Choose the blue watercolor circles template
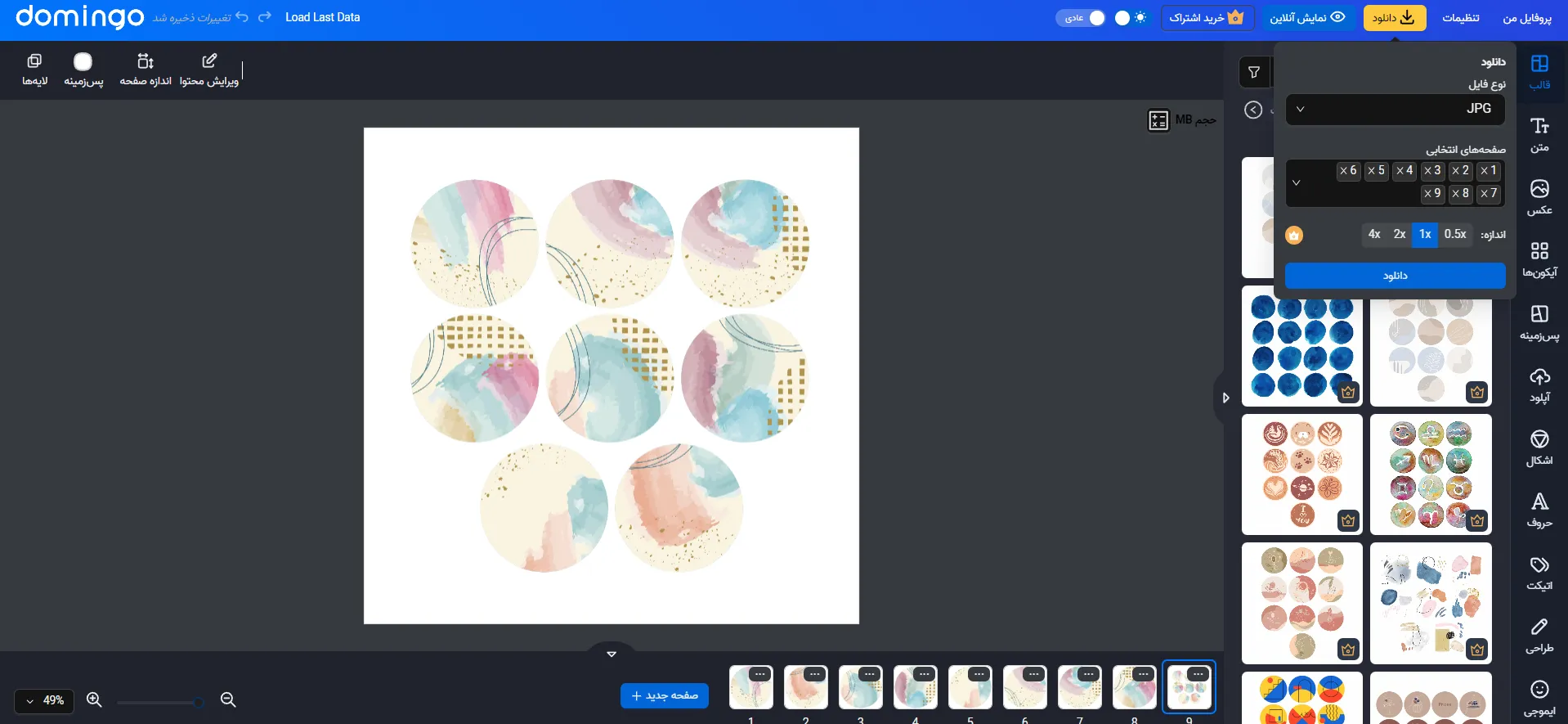The height and width of the screenshot is (724, 1568). pos(1302,346)
